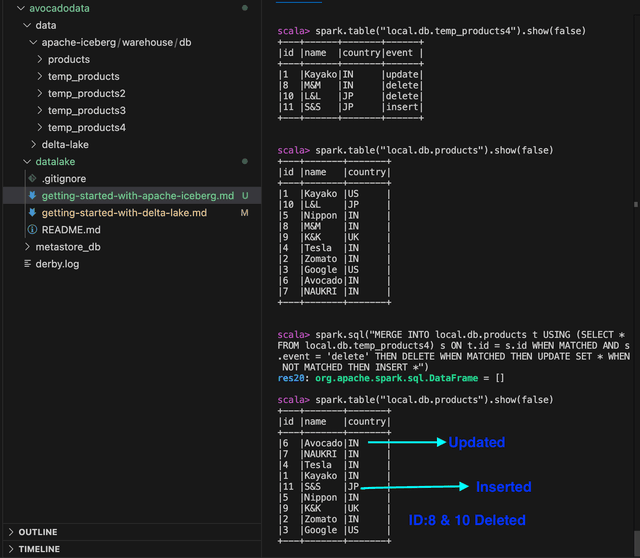640x558 pixels.
Task: Click the S&S JP row in final table
Action: tap(334, 487)
